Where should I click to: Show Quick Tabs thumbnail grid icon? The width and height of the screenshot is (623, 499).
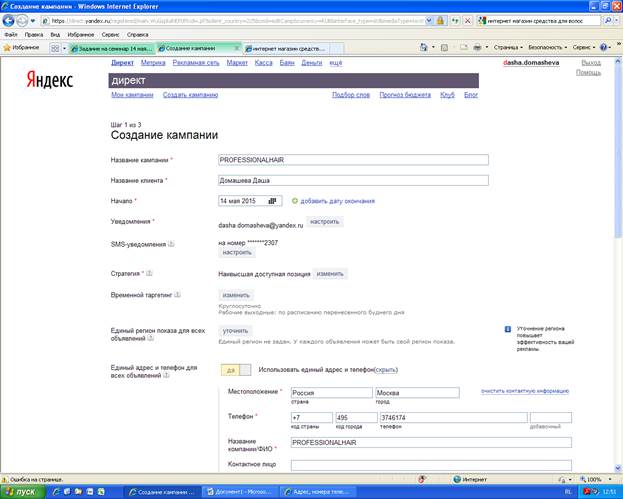coord(55,48)
